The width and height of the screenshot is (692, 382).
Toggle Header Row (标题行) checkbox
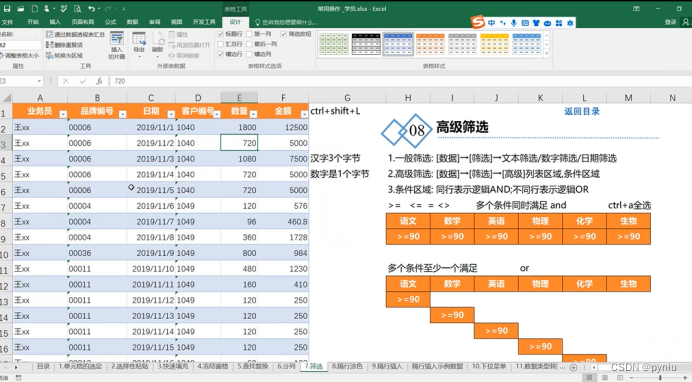(x=221, y=34)
